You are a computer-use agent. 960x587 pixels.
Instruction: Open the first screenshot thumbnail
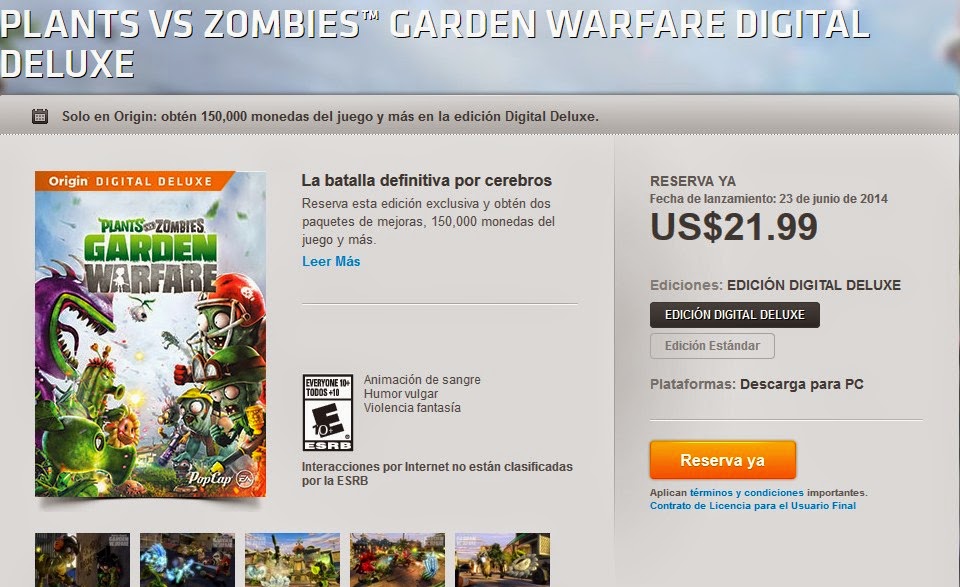pyautogui.click(x=83, y=560)
